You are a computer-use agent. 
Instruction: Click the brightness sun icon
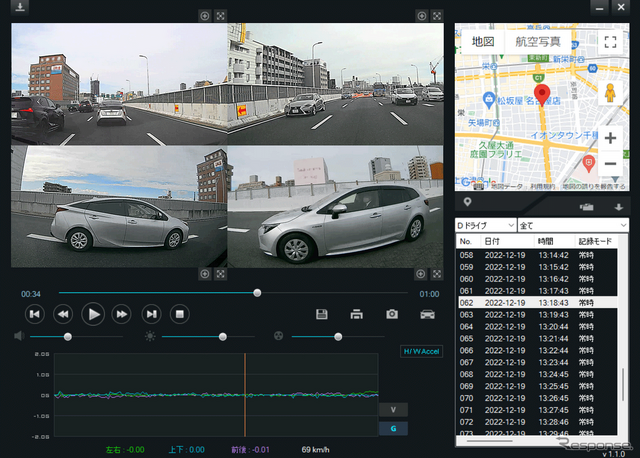150,336
